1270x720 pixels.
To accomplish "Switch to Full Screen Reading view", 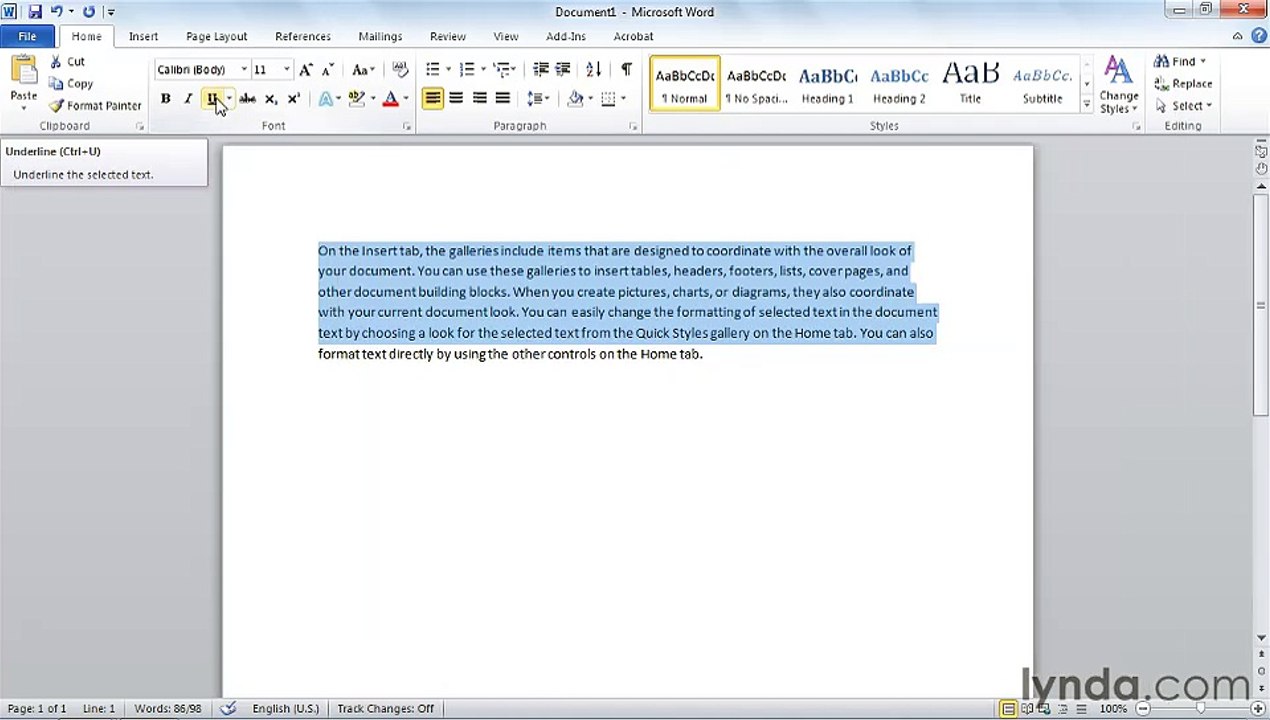I will pyautogui.click(x=1027, y=709).
